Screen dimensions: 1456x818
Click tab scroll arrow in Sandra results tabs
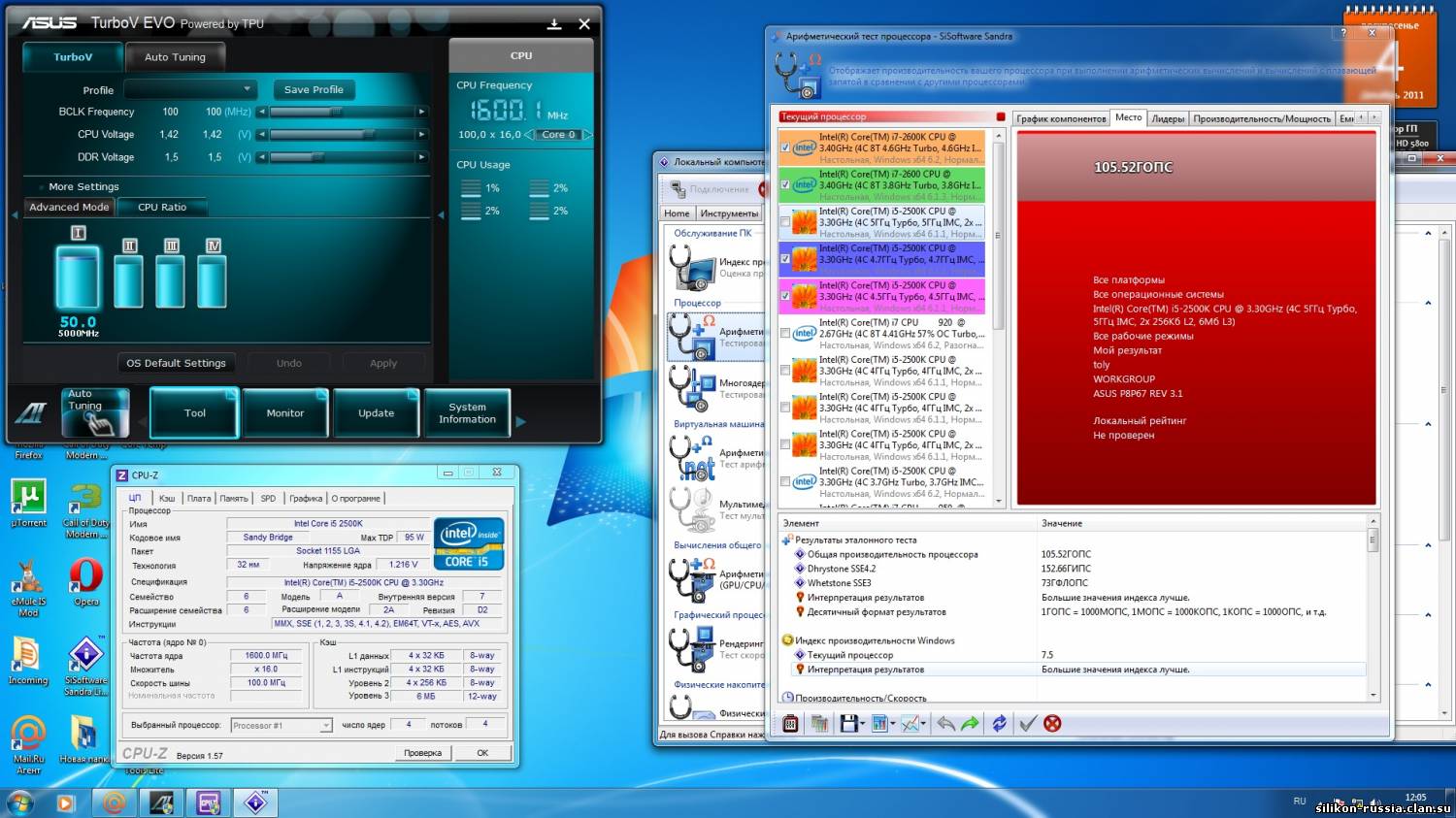point(1374,117)
